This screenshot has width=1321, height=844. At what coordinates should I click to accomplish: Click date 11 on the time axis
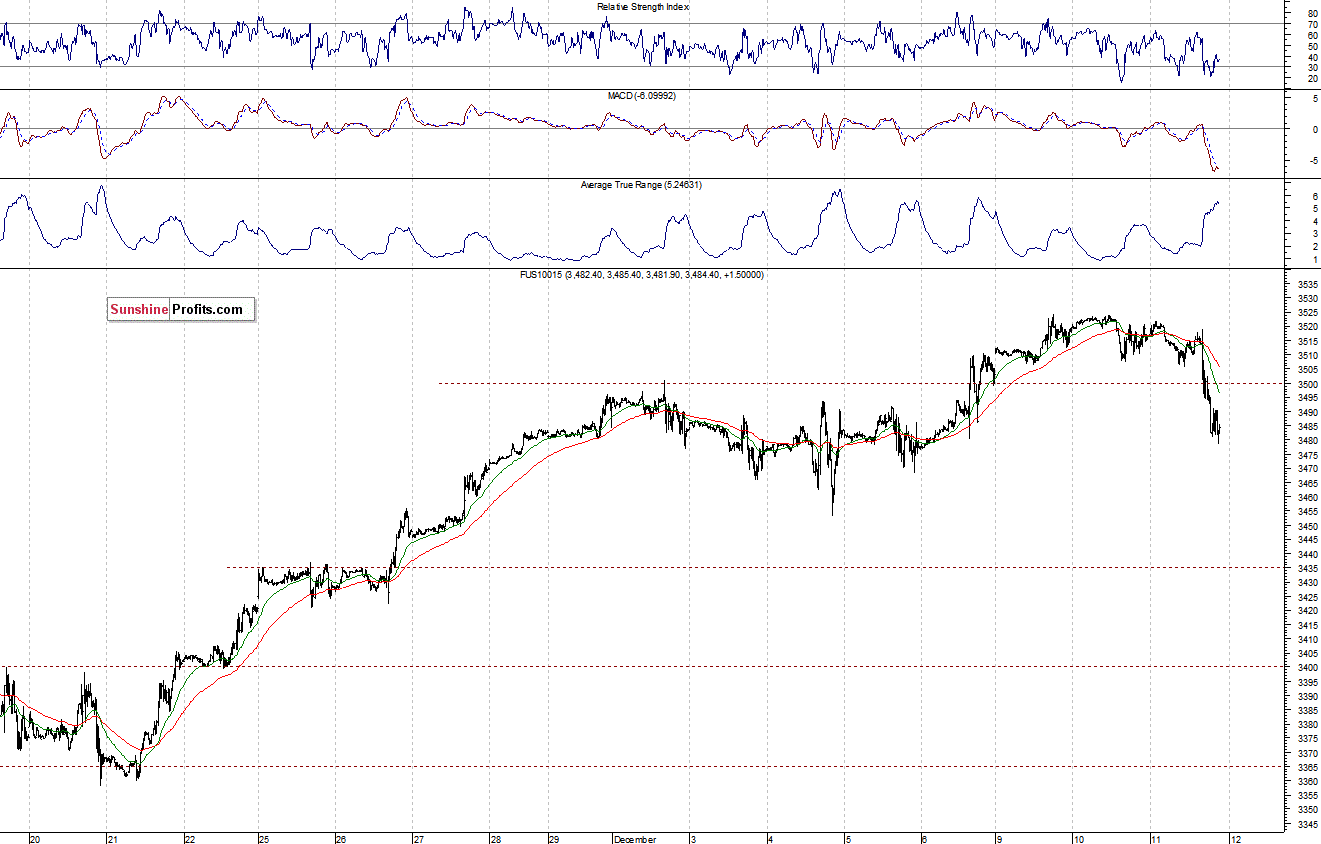pyautogui.click(x=1154, y=840)
